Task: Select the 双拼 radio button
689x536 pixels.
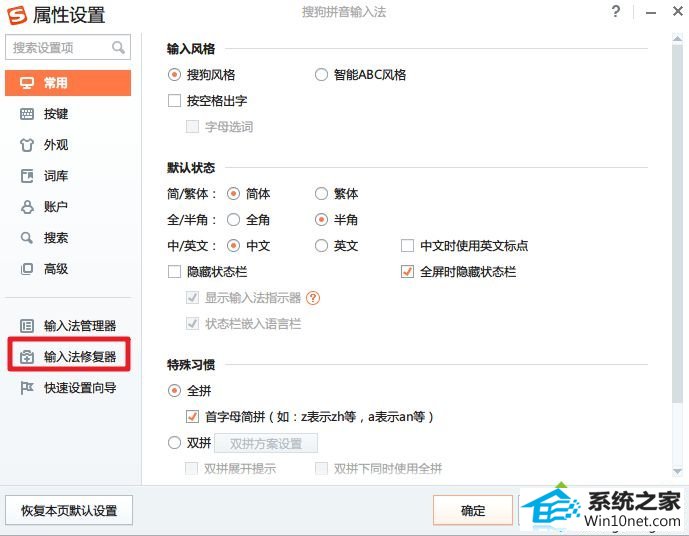Action: click(174, 442)
